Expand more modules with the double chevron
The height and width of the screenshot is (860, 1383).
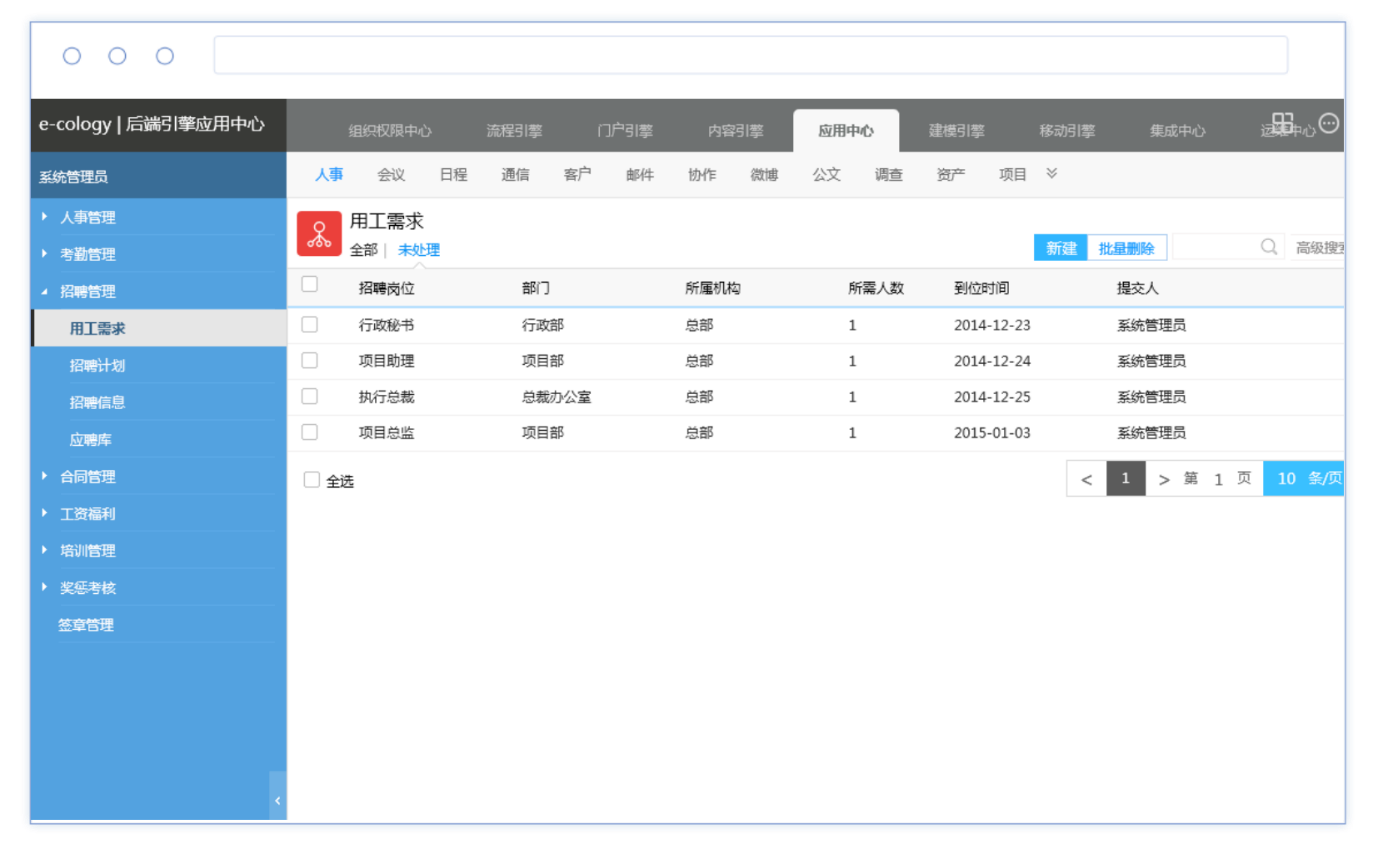click(x=1051, y=174)
